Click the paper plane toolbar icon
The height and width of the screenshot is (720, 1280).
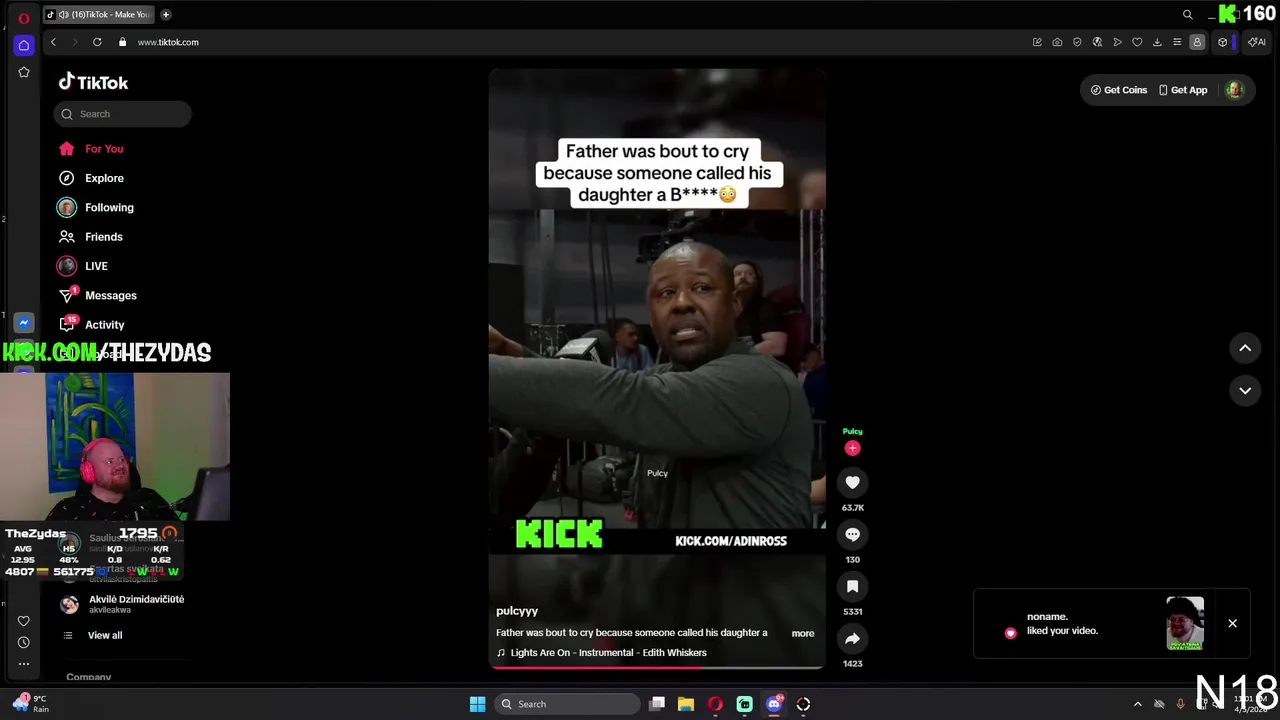[1117, 42]
